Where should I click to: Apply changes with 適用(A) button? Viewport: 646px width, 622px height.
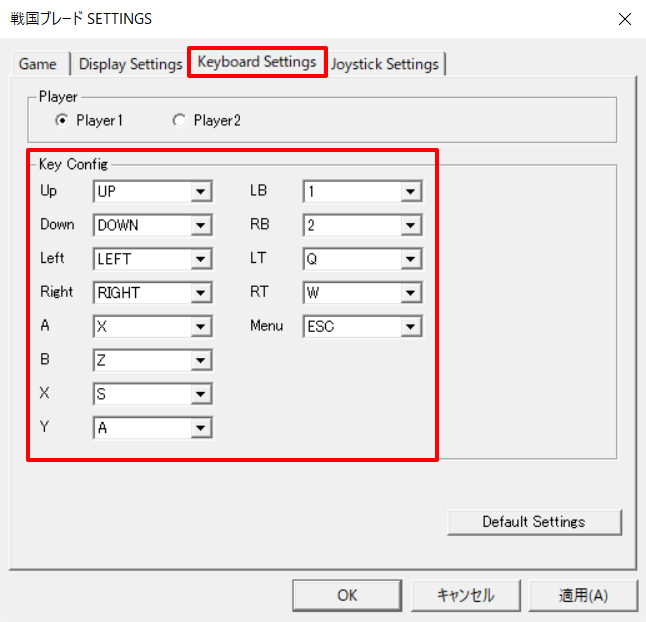(583, 595)
